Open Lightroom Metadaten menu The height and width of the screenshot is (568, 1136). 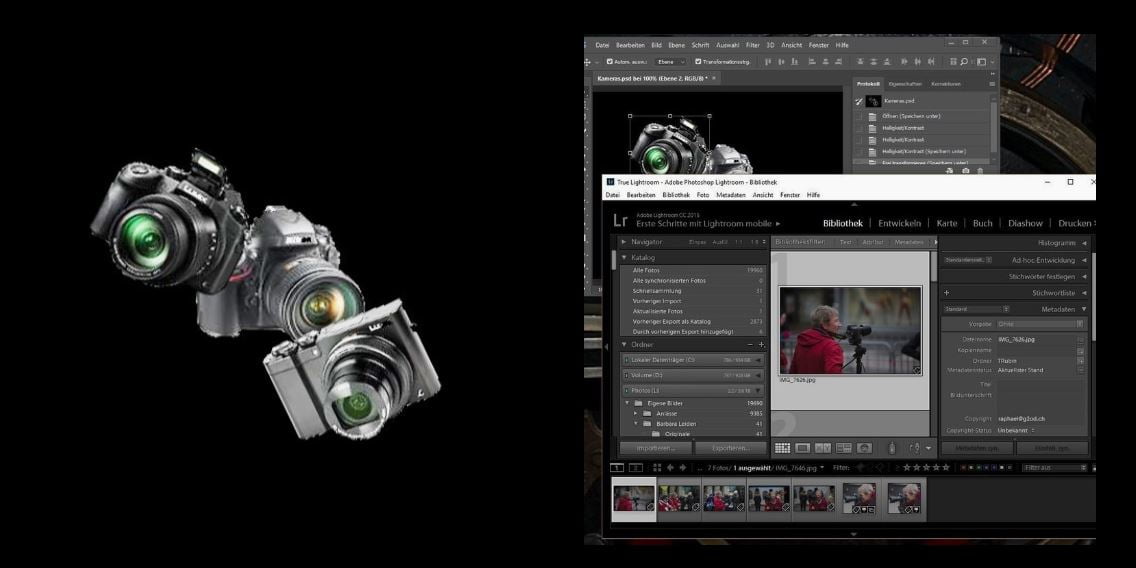(731, 195)
